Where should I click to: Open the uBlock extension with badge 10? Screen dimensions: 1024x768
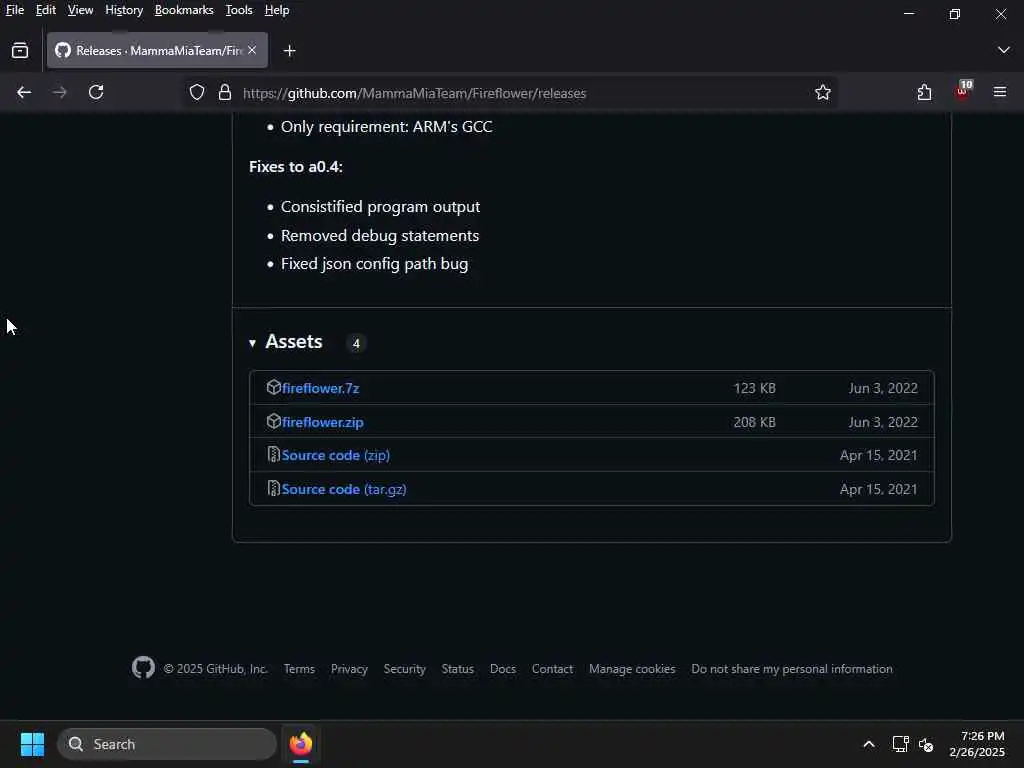click(x=963, y=90)
